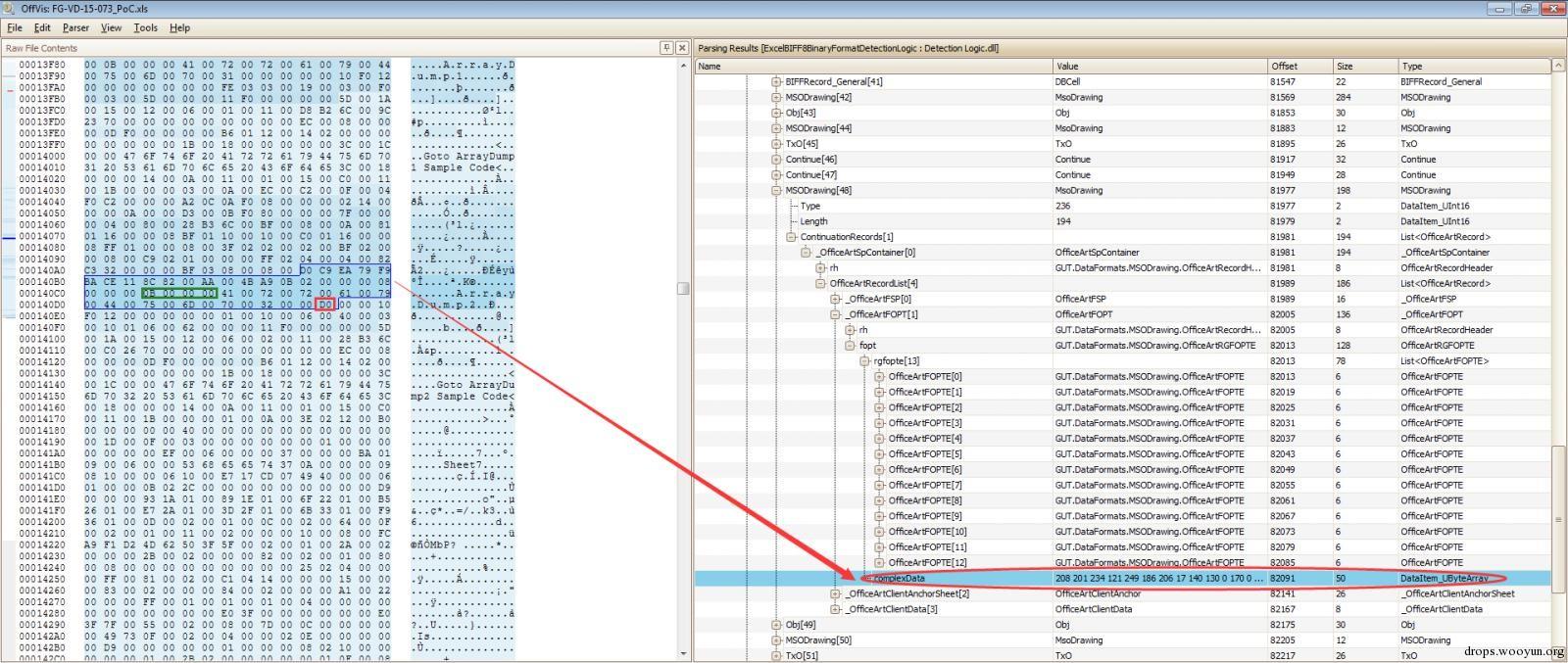Expand the _OfficeArtClientAnchorSheet[2] node

click(835, 593)
